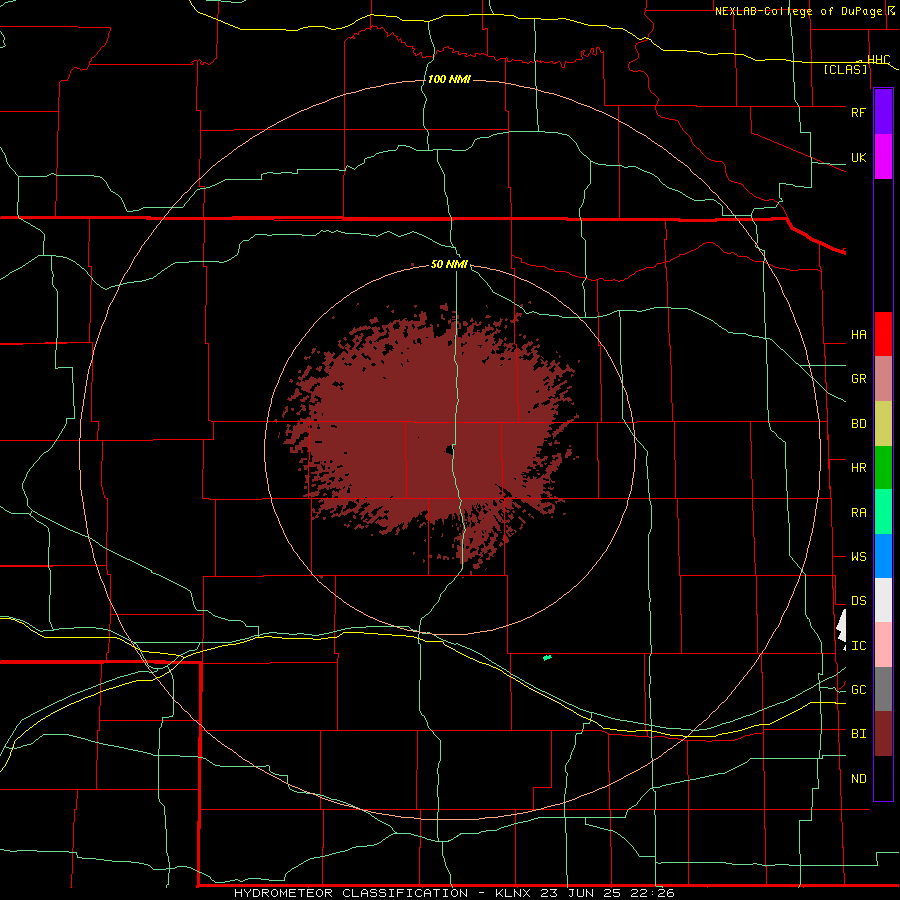Click the UK legend label
Screen dimensions: 900x900
pos(858,157)
